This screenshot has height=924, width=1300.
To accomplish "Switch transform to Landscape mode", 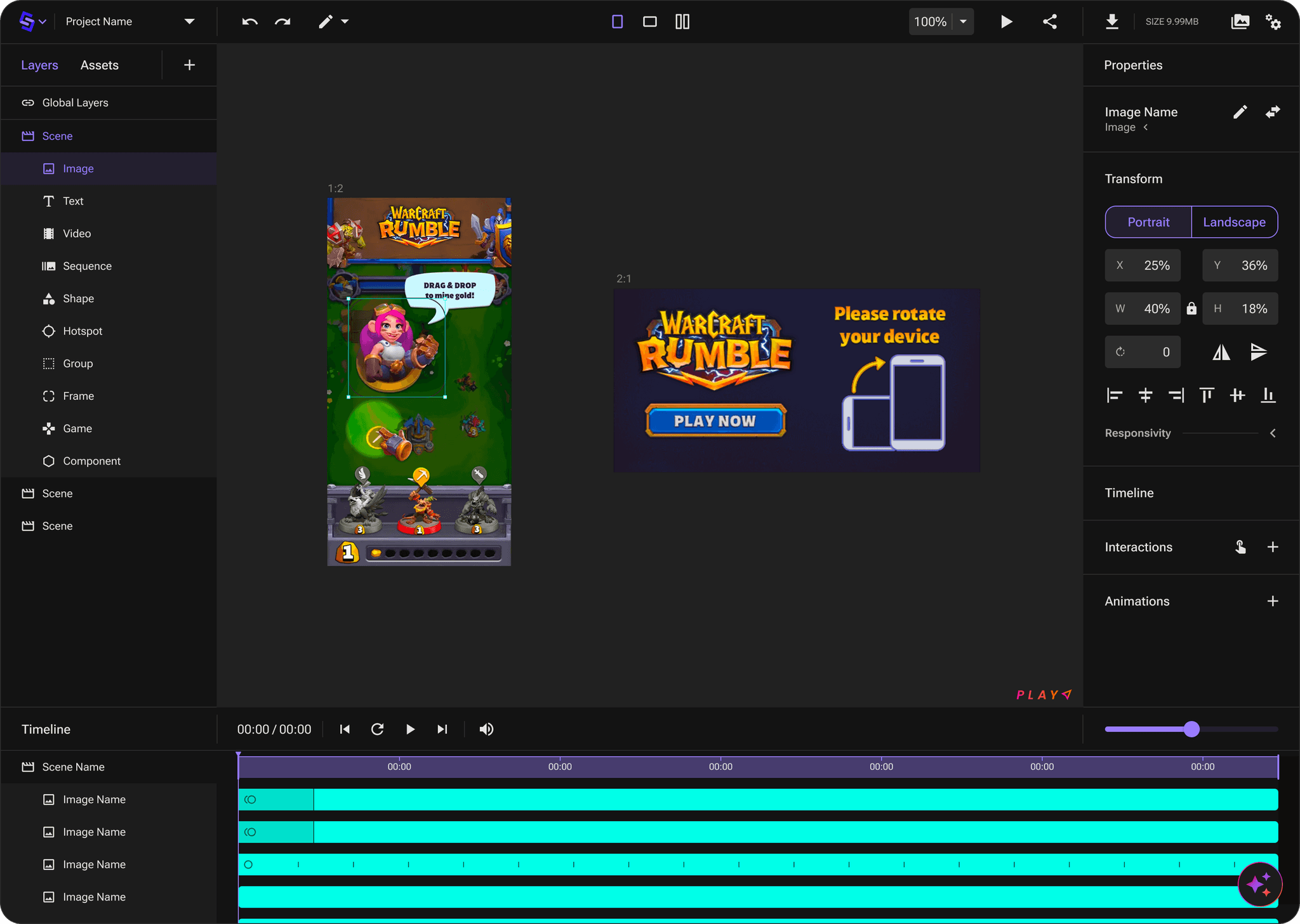I will click(x=1234, y=222).
